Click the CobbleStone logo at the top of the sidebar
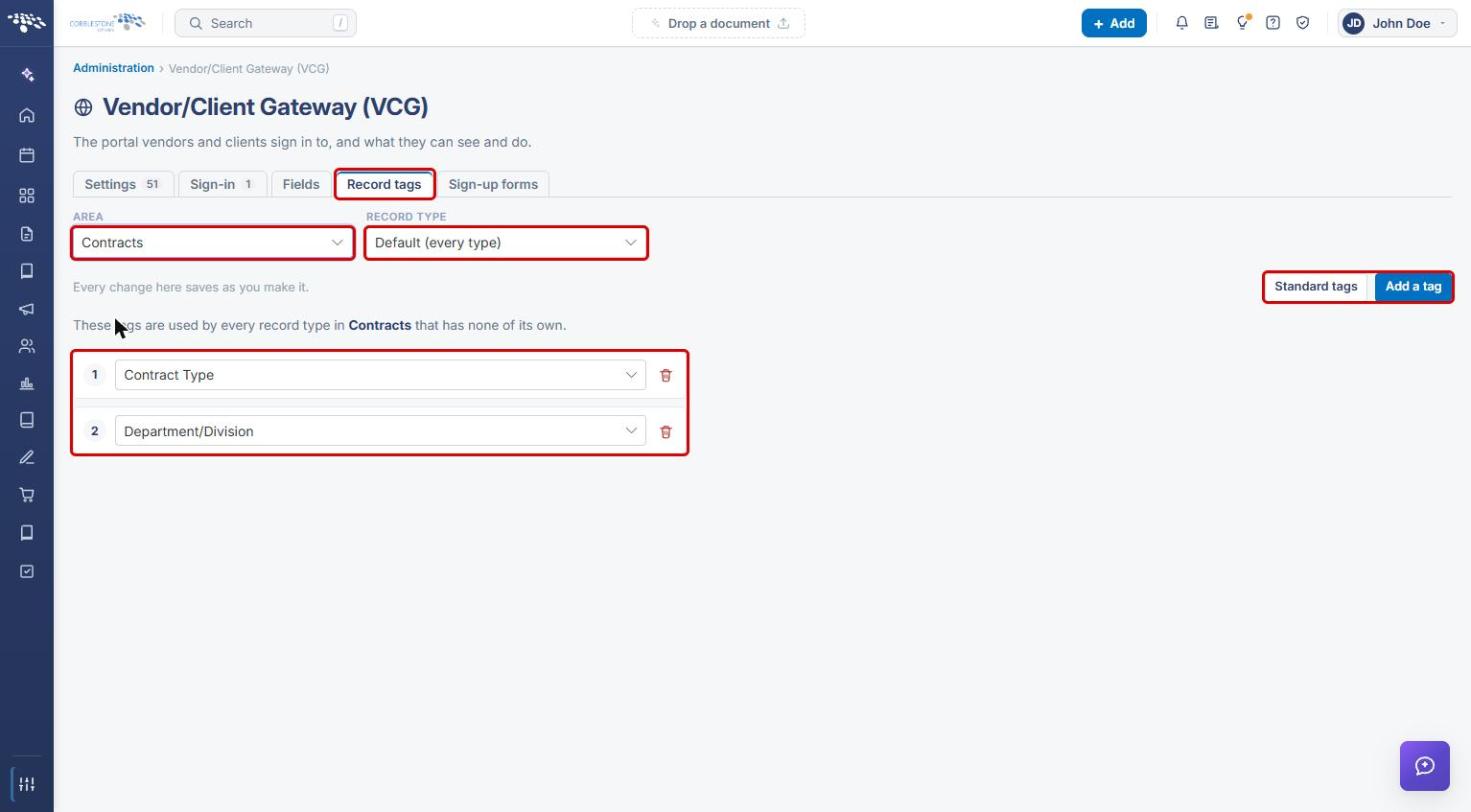The width and height of the screenshot is (1471, 812). point(27,22)
